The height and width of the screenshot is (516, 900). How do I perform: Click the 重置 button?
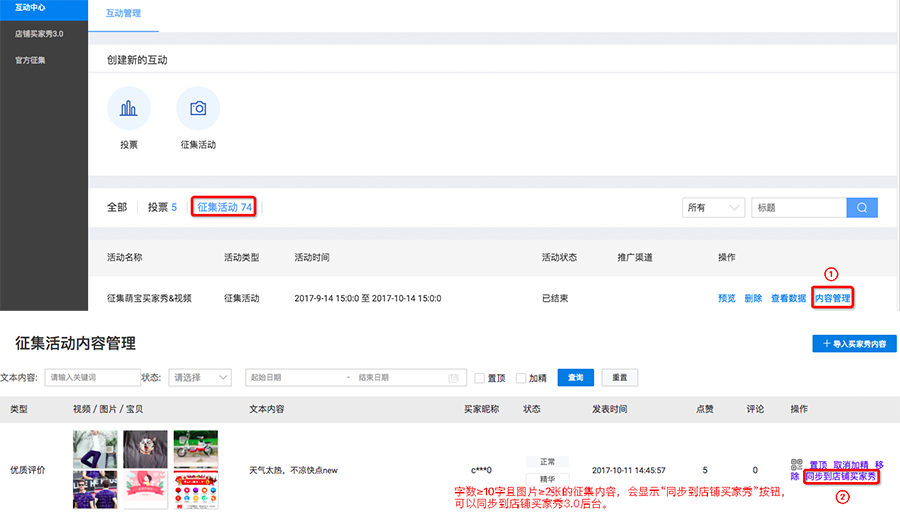tap(619, 378)
